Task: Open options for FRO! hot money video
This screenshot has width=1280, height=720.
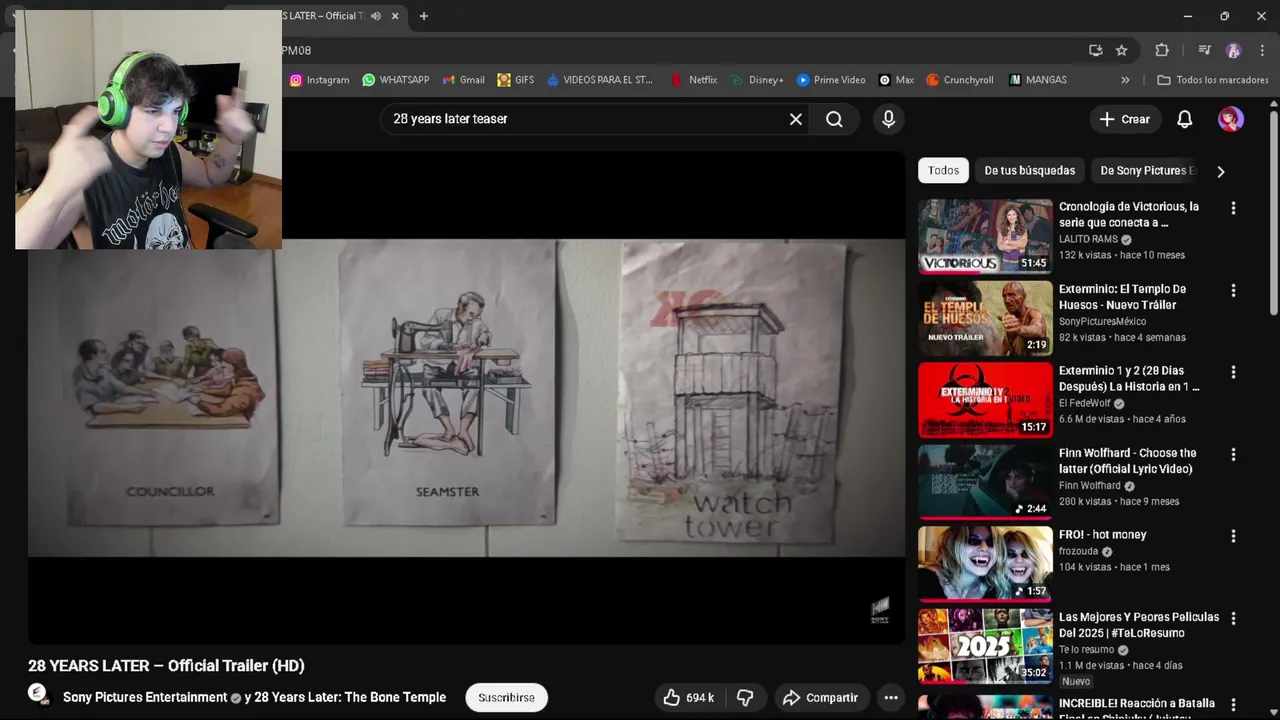Action: (x=1233, y=536)
